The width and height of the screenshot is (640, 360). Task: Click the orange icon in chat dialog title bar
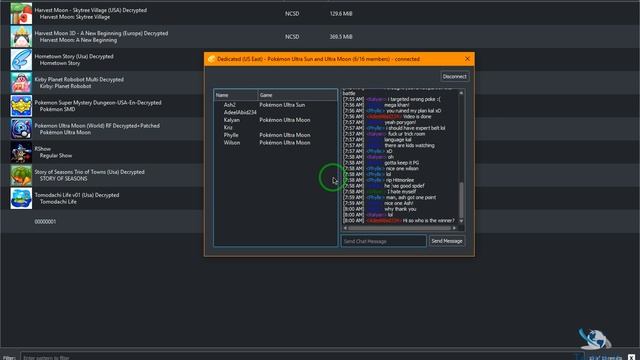pyautogui.click(x=211, y=59)
